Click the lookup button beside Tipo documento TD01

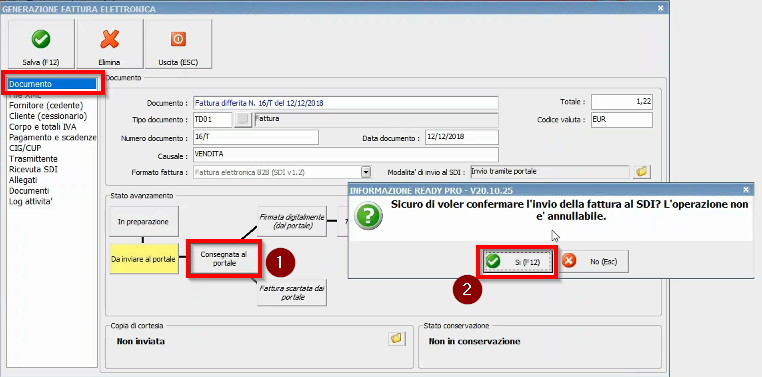tap(243, 120)
